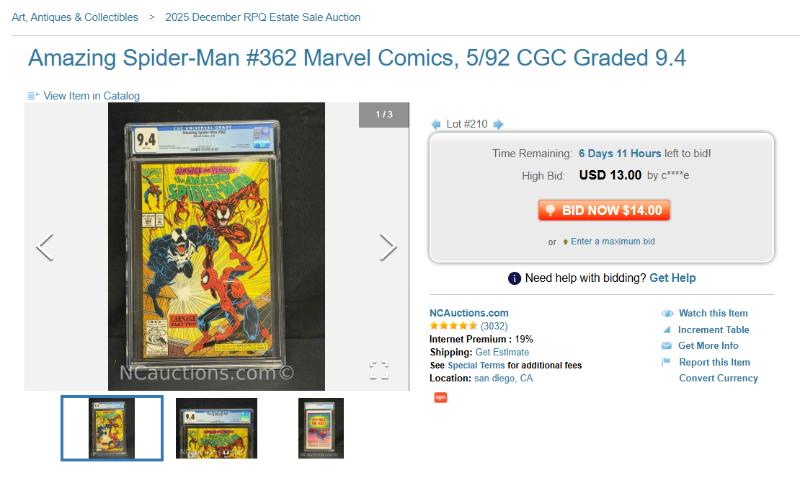Click the Increment Table icon
The width and height of the screenshot is (800, 491).
667,330
